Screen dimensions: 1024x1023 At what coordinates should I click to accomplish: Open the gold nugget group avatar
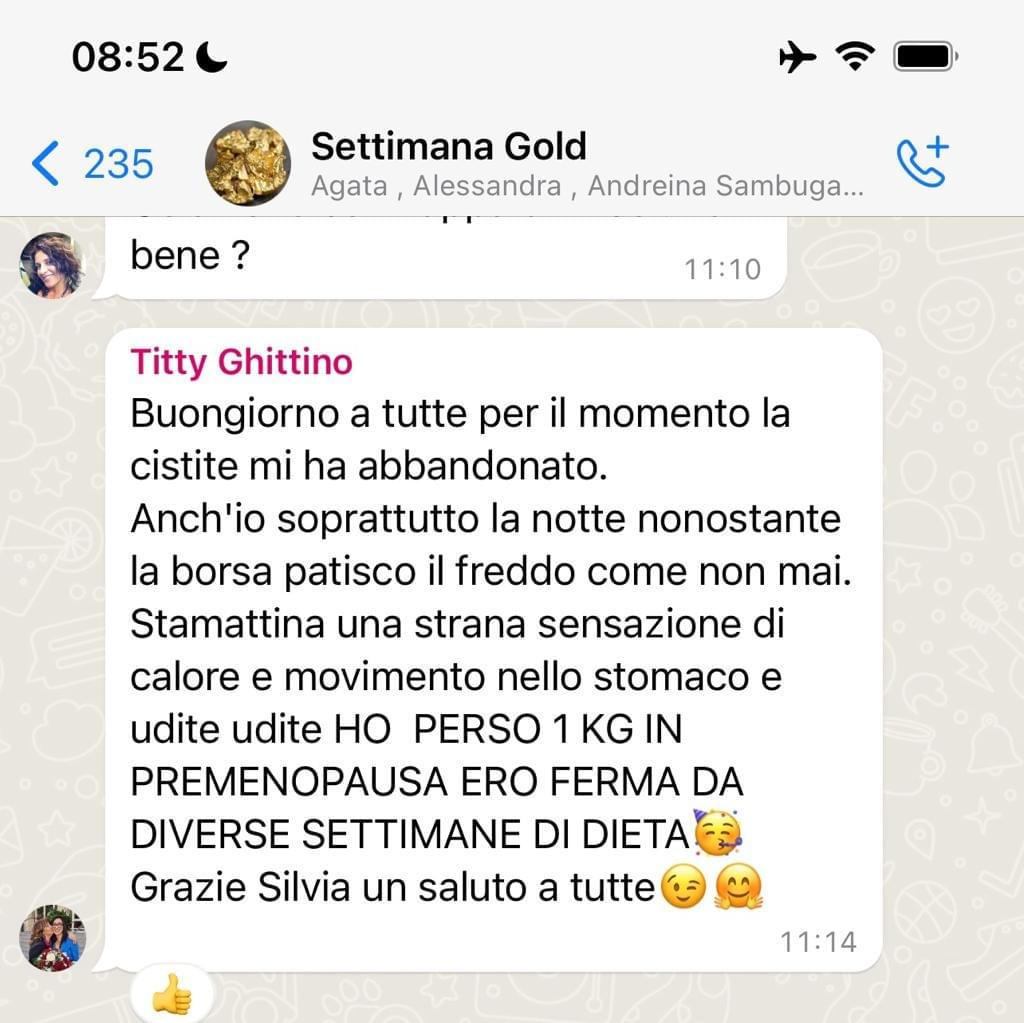[x=248, y=163]
